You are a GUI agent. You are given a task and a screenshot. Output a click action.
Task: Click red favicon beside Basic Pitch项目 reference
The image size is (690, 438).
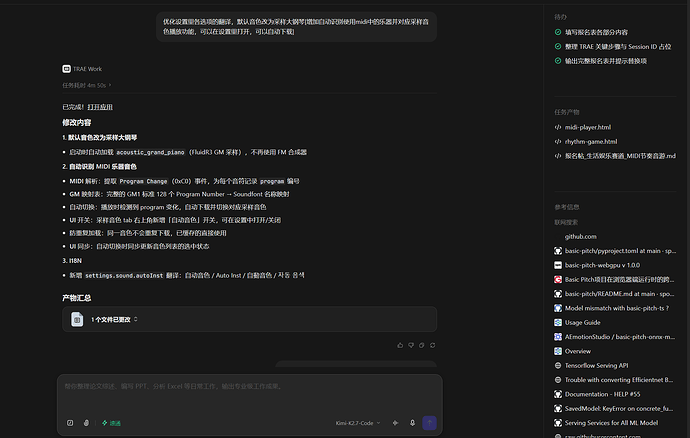pos(558,280)
